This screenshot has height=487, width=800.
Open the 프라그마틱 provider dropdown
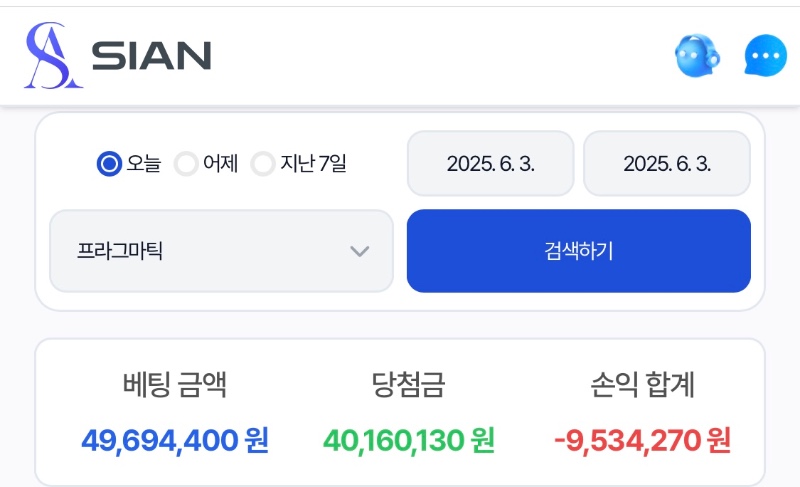[221, 251]
